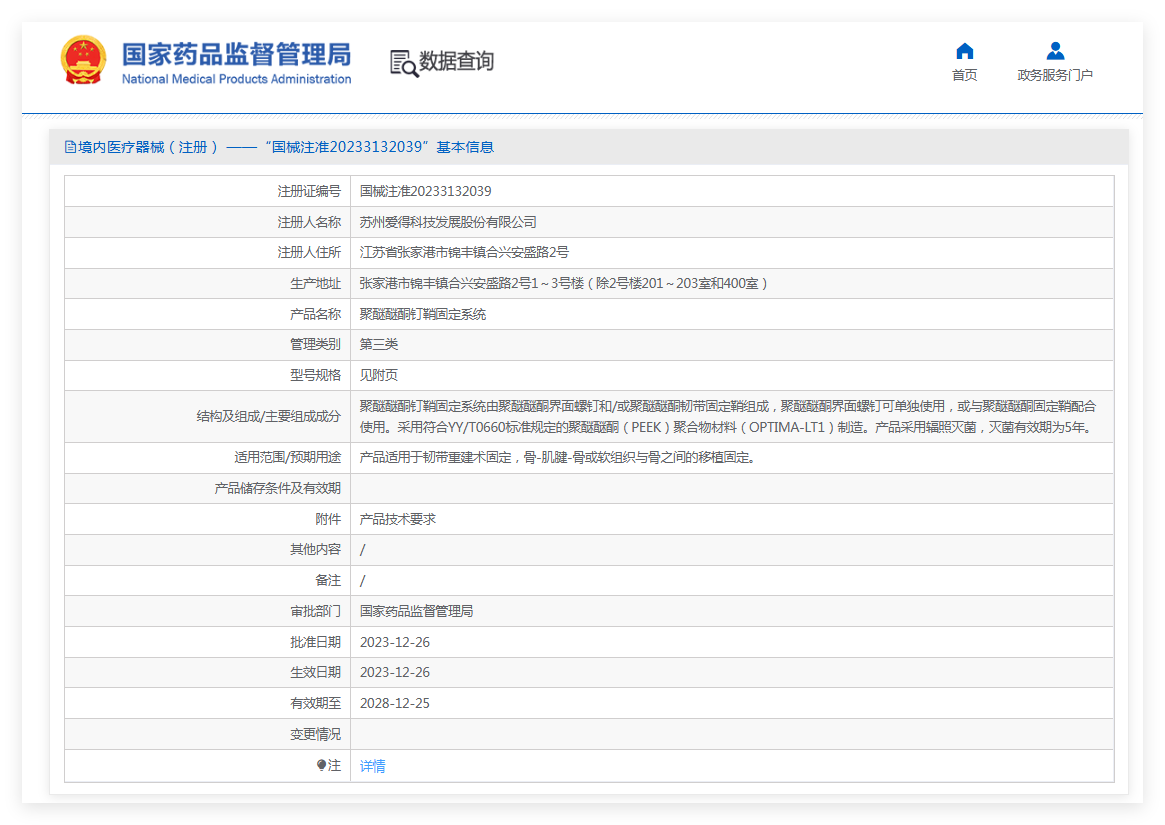Image resolution: width=1165 pixels, height=825 pixels.
Task: Click the 批准日期 row label
Action: (316, 642)
